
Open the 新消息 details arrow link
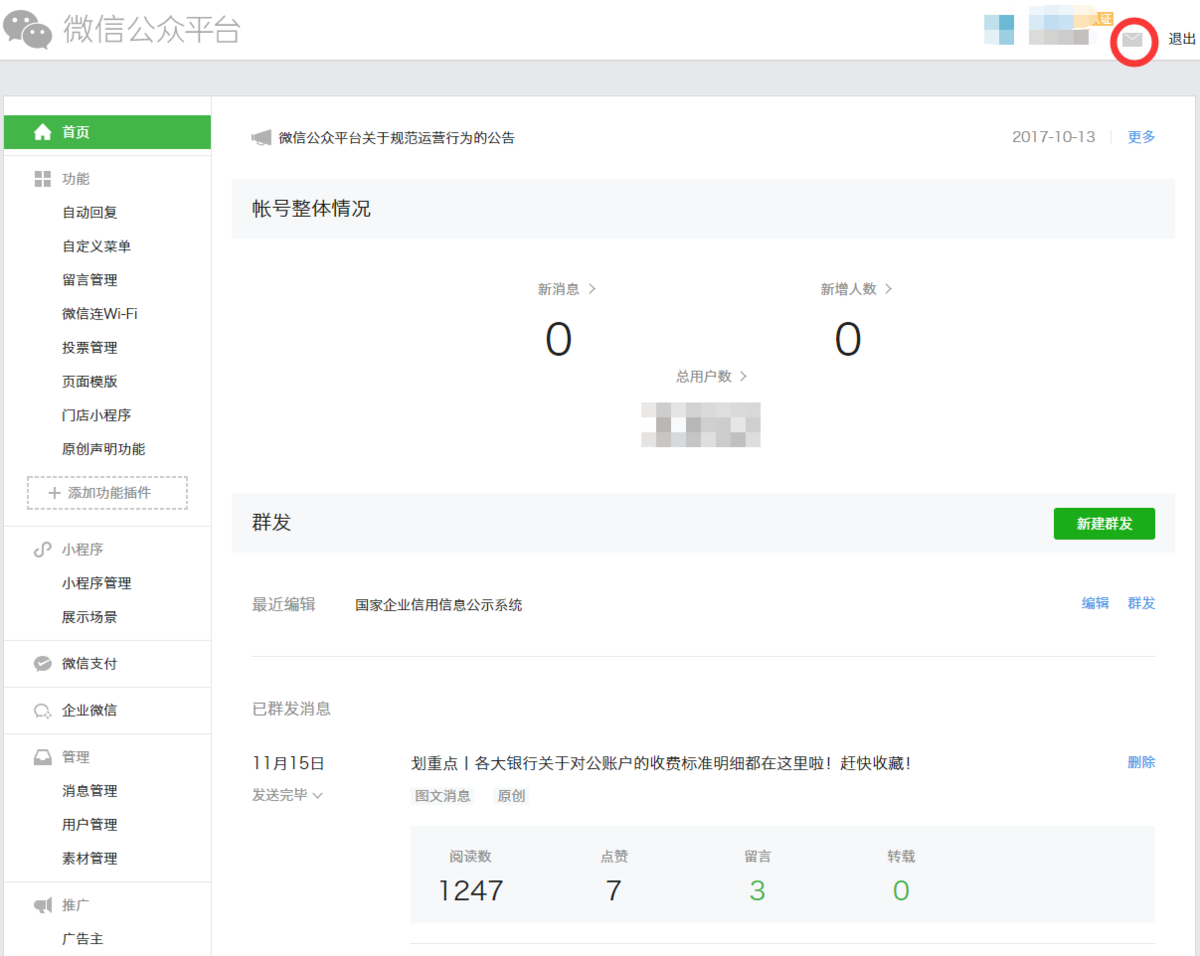pos(567,289)
